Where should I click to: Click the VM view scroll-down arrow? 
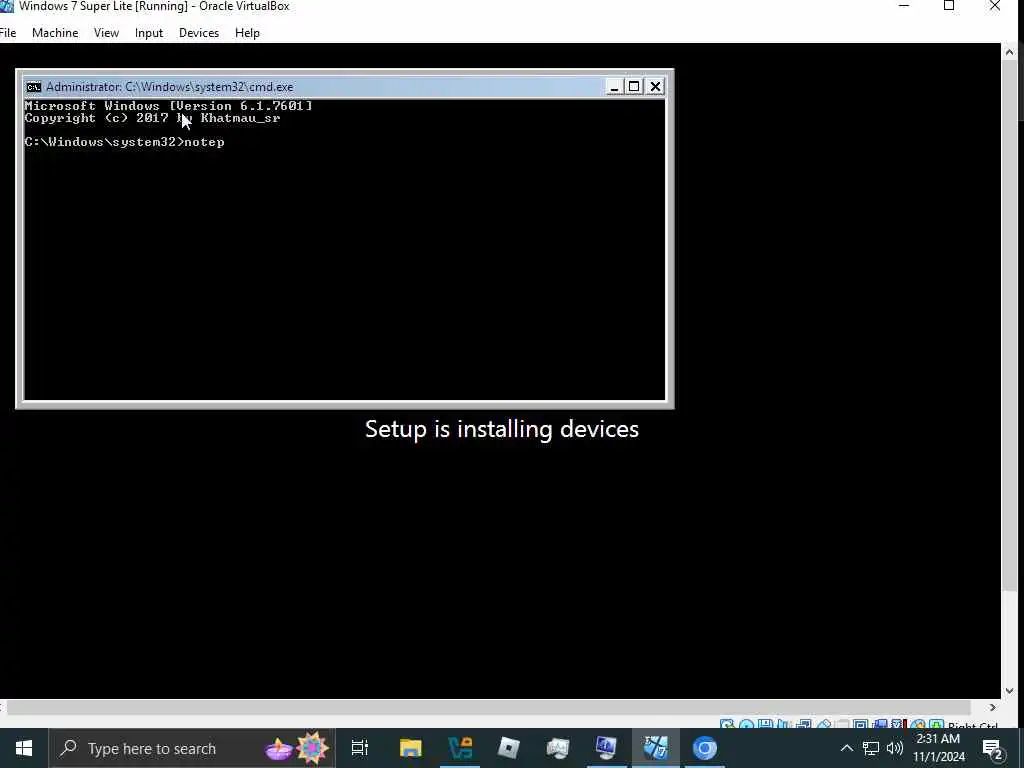point(1010,690)
